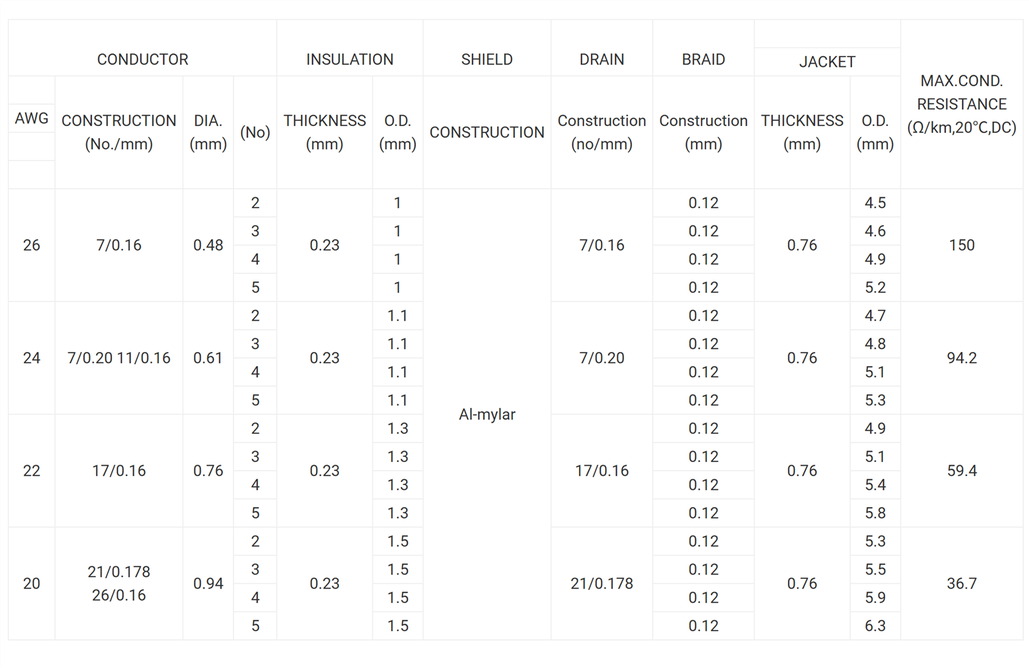Select the 21/0.178 26/0.16 conductor cell
1029x669 pixels.
(x=119, y=583)
